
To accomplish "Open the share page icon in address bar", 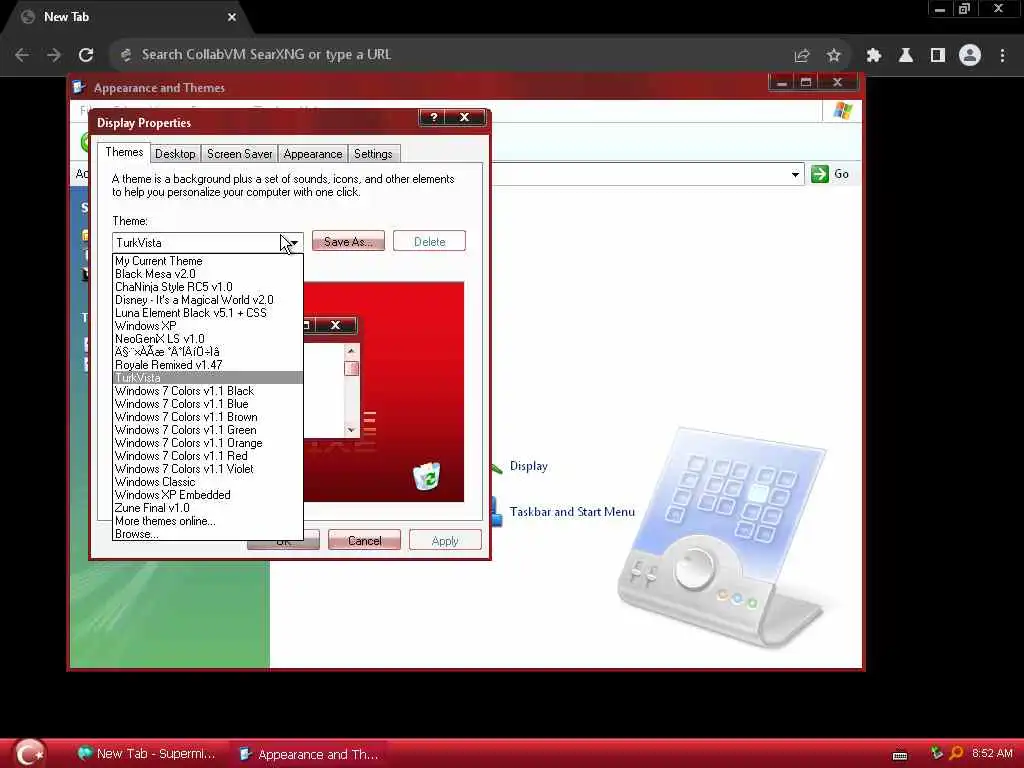I will [x=801, y=56].
